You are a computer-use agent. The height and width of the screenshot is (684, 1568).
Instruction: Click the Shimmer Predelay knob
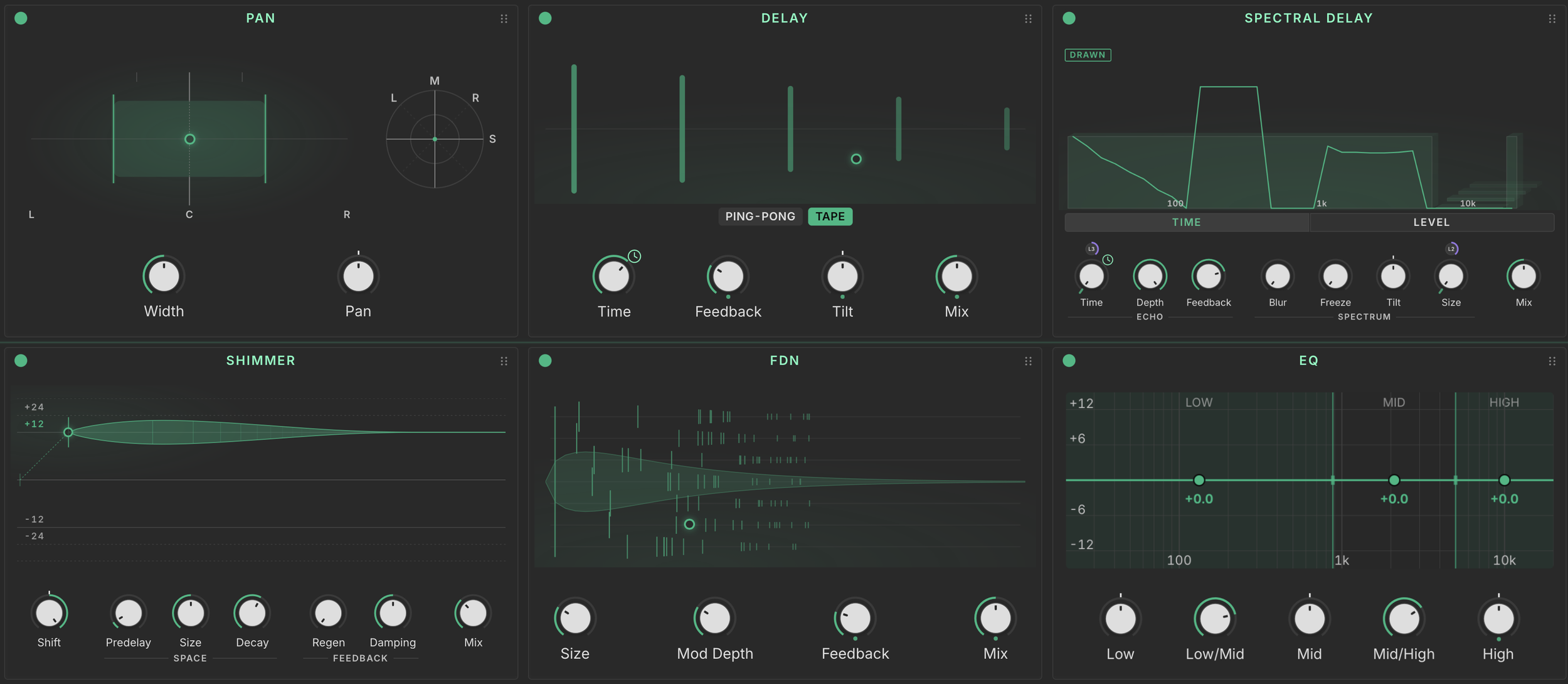(x=129, y=613)
